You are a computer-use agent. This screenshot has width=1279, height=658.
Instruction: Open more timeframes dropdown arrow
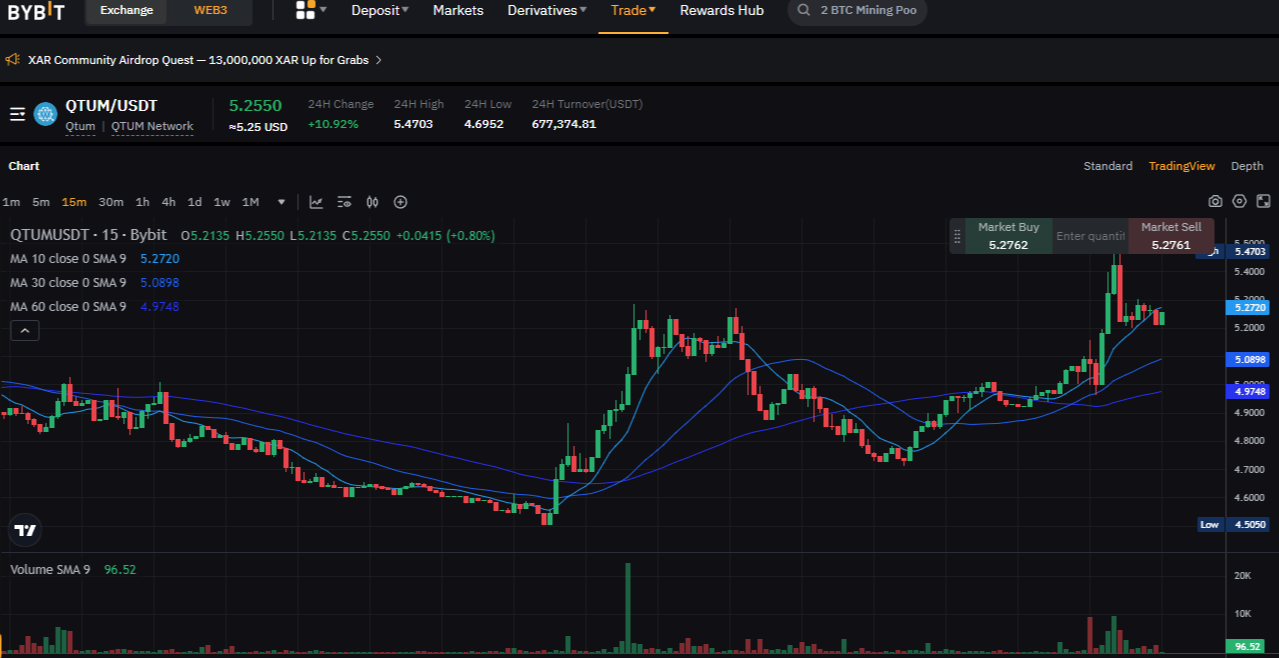281,202
